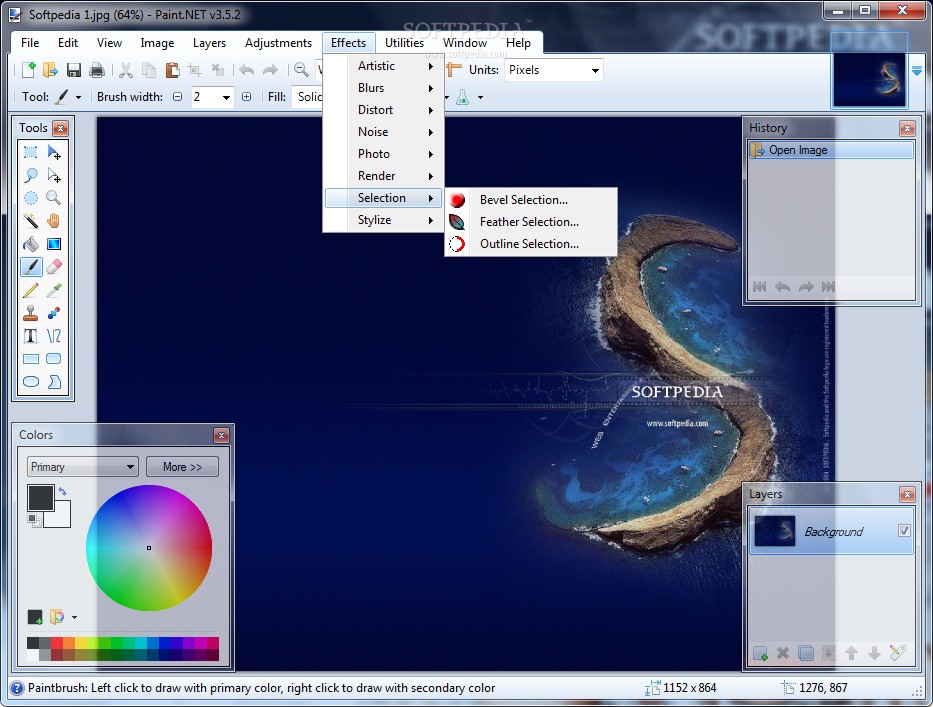Click the Undo arrow in toolbar
Image resolution: width=933 pixels, height=707 pixels.
(x=246, y=70)
